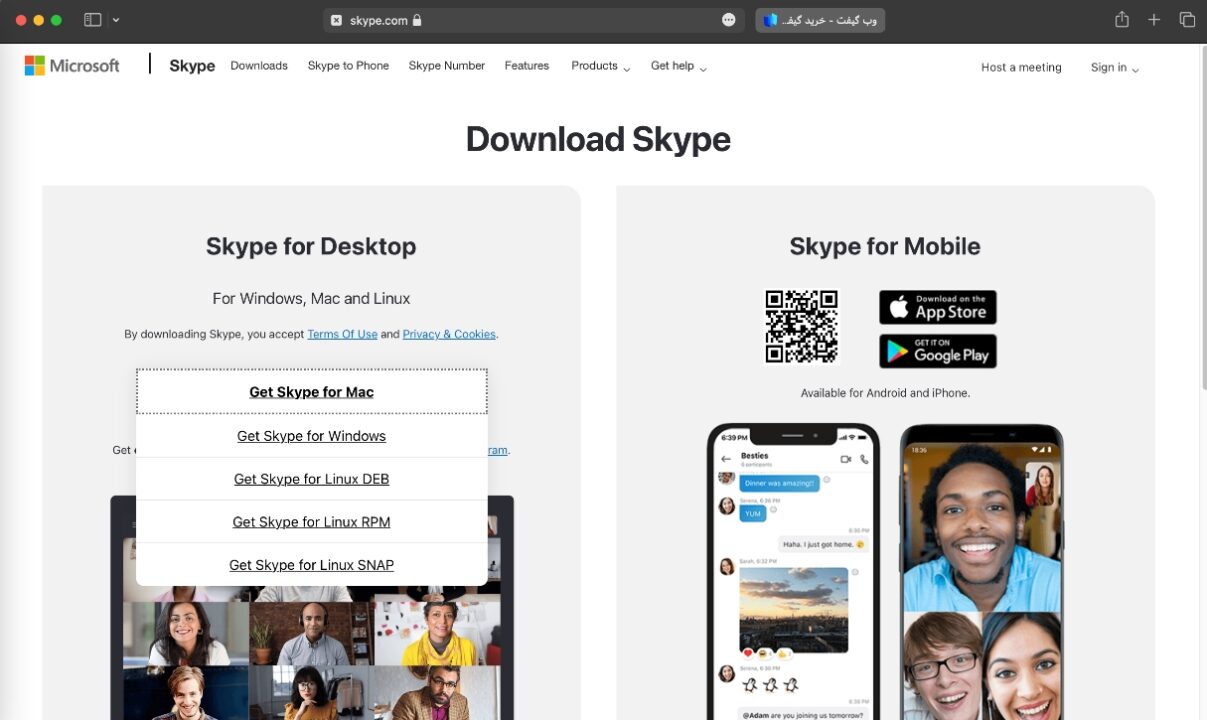Click the Besties chat phone screenshot

tap(793, 571)
